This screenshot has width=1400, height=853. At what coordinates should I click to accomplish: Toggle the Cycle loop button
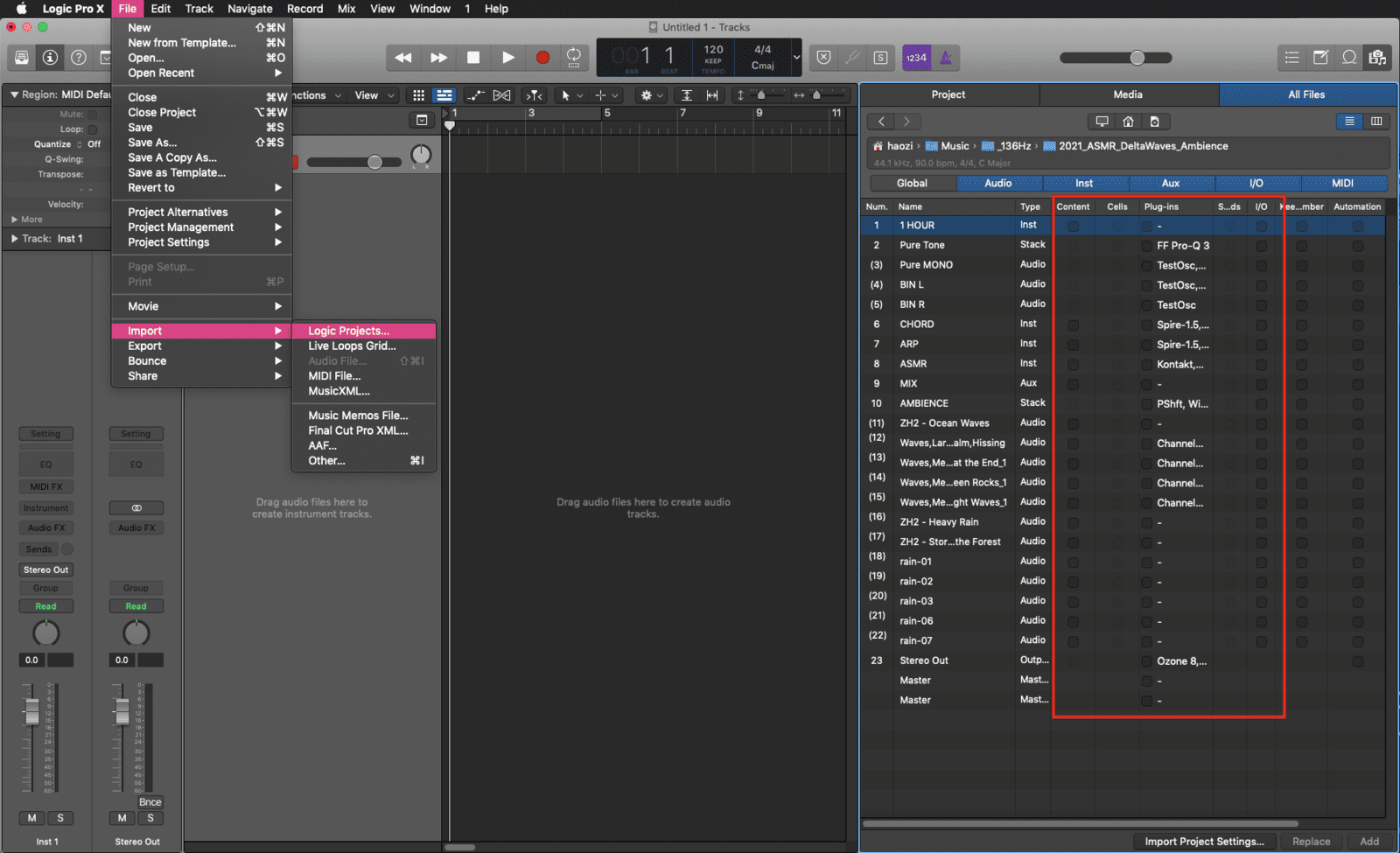click(x=574, y=58)
